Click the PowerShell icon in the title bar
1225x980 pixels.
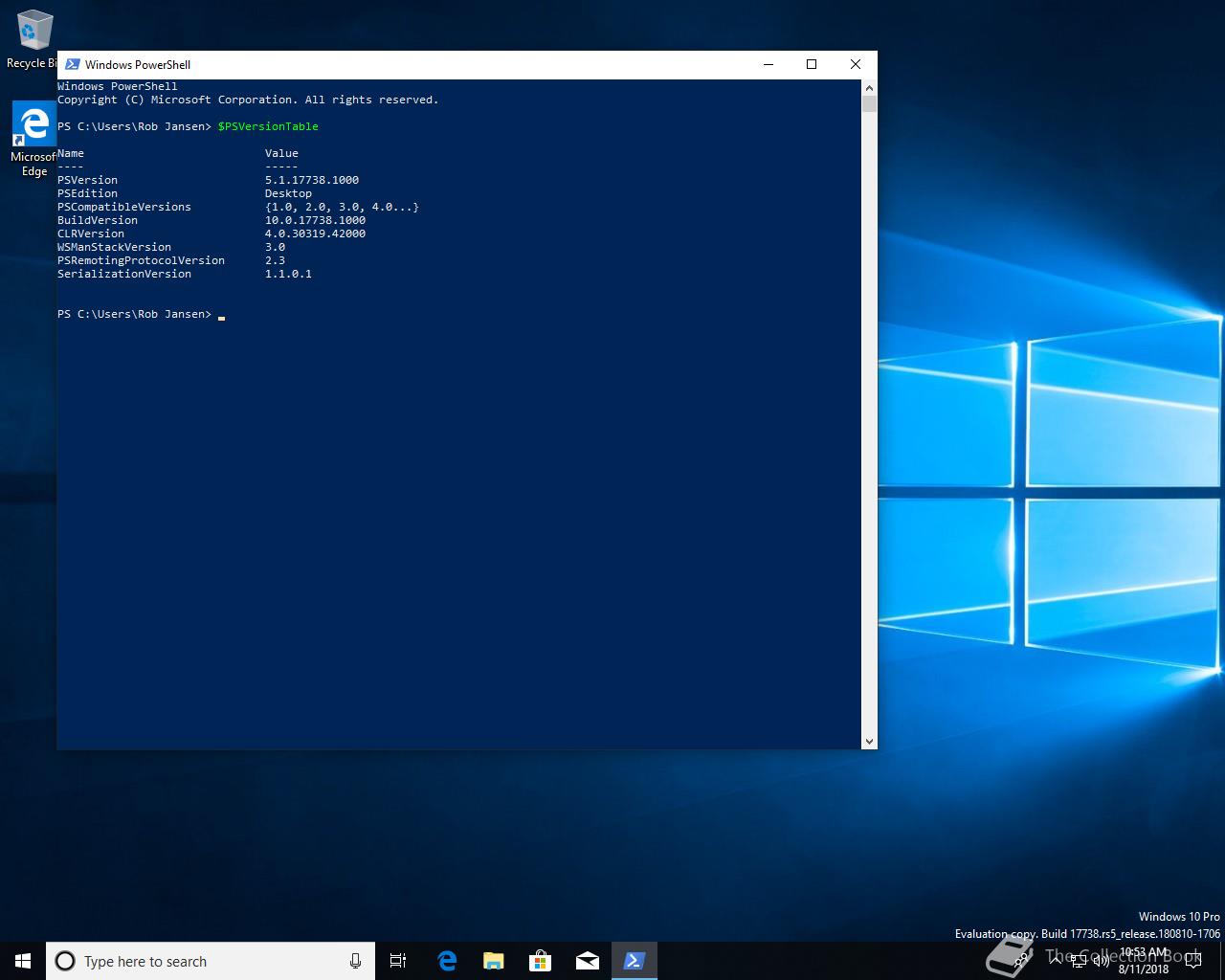click(72, 64)
